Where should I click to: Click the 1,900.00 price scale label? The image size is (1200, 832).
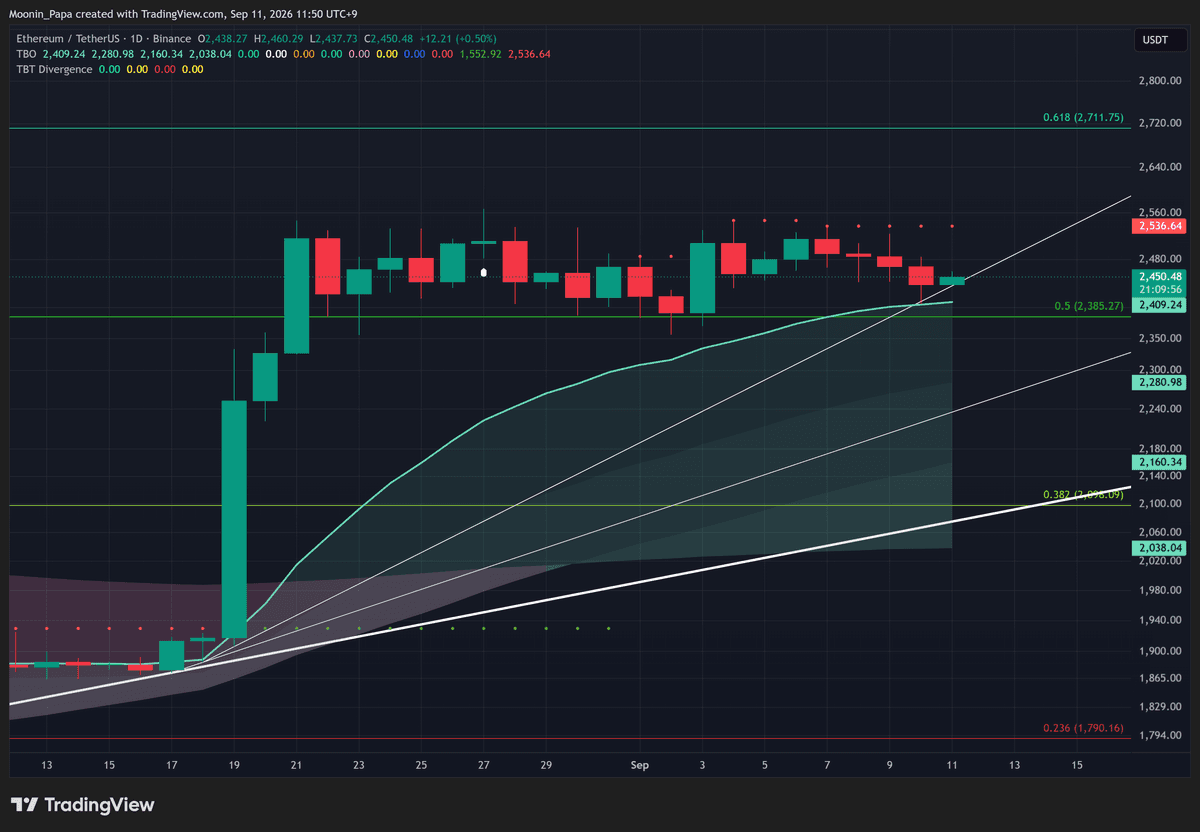click(1159, 651)
